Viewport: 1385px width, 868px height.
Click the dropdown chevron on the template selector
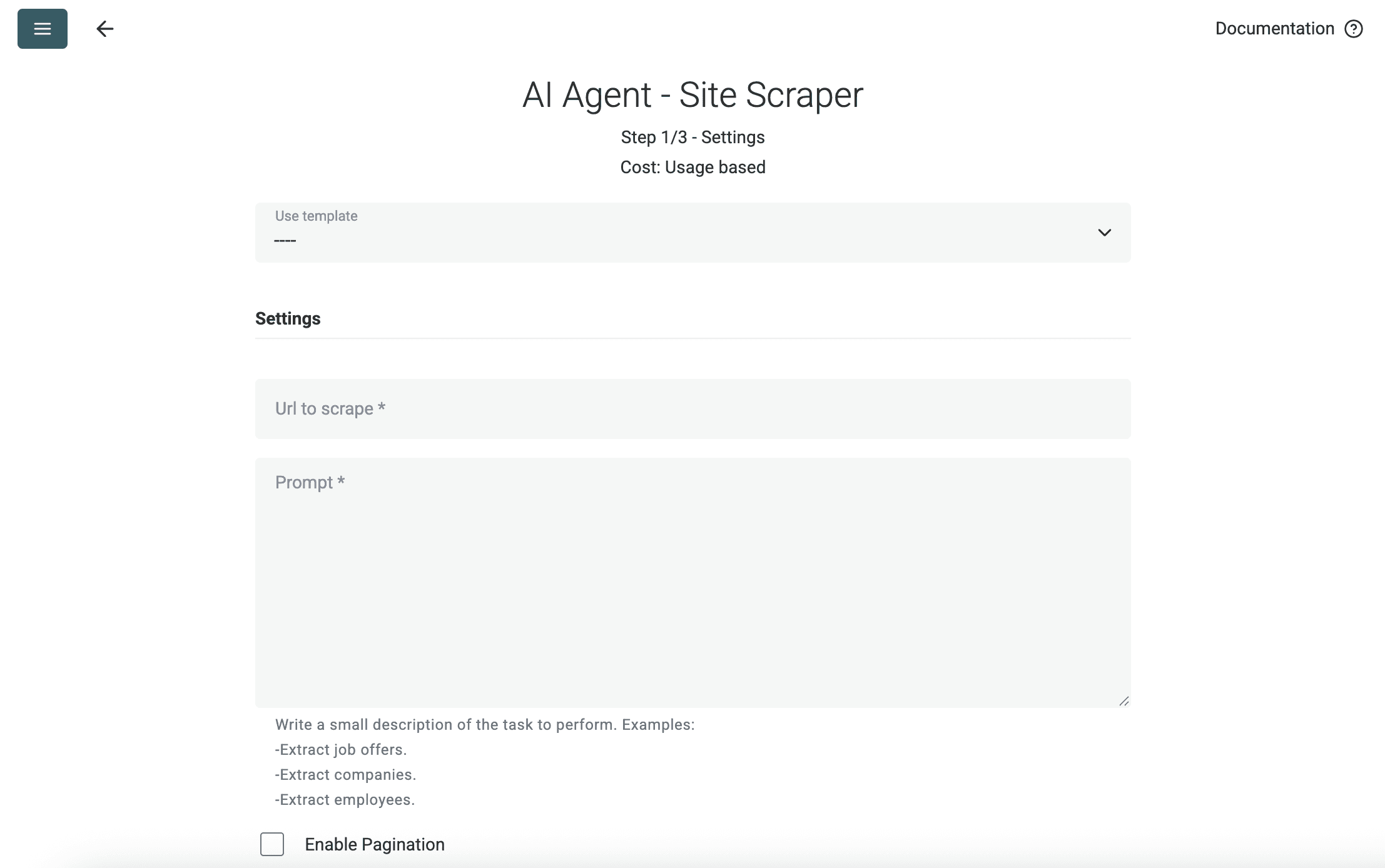[x=1105, y=232]
